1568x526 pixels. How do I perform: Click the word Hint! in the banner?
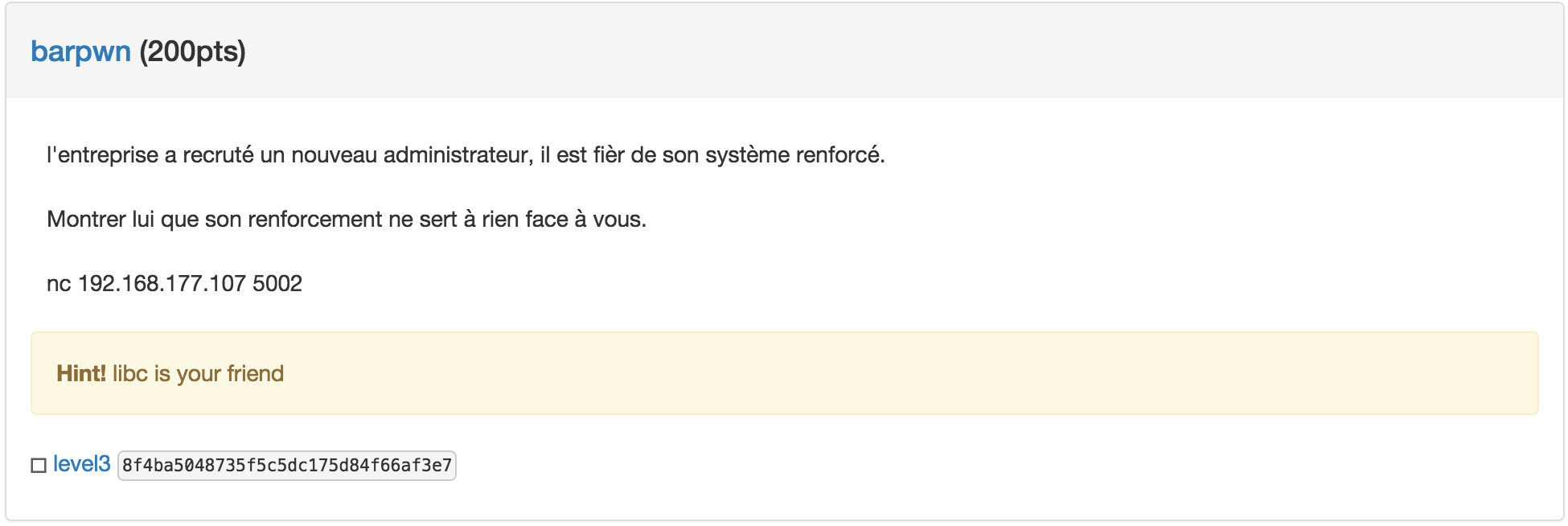tap(80, 373)
